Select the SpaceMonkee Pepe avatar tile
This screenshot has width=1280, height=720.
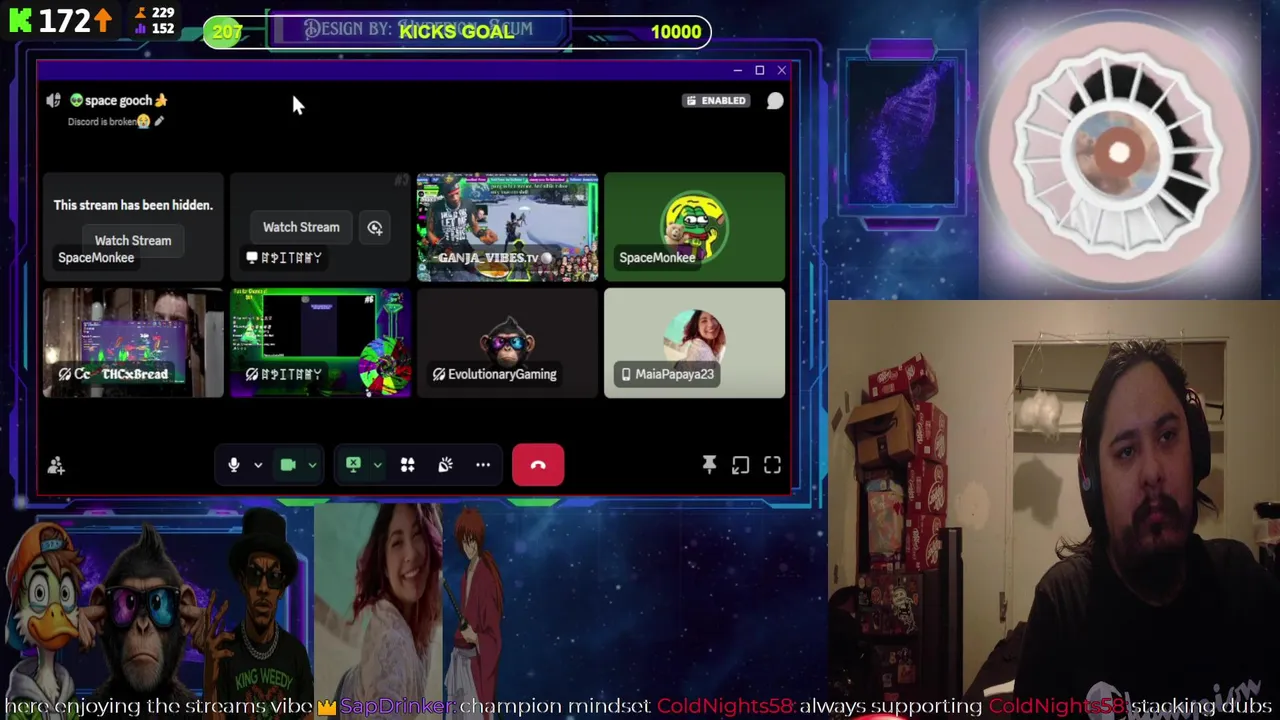coord(694,227)
